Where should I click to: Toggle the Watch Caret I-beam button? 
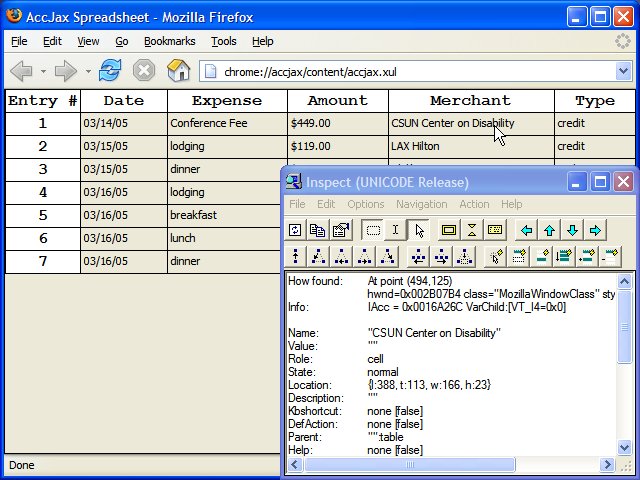pyautogui.click(x=396, y=230)
